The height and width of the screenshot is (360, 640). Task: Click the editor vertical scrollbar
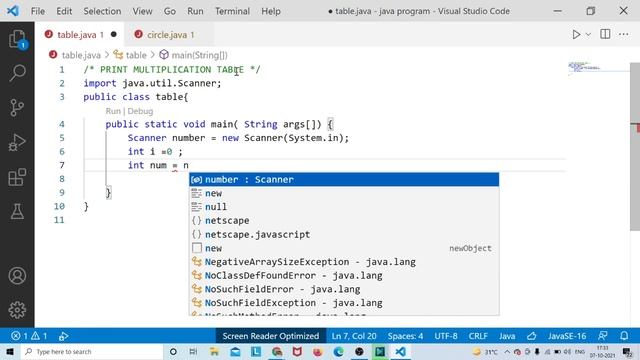tap(635, 147)
